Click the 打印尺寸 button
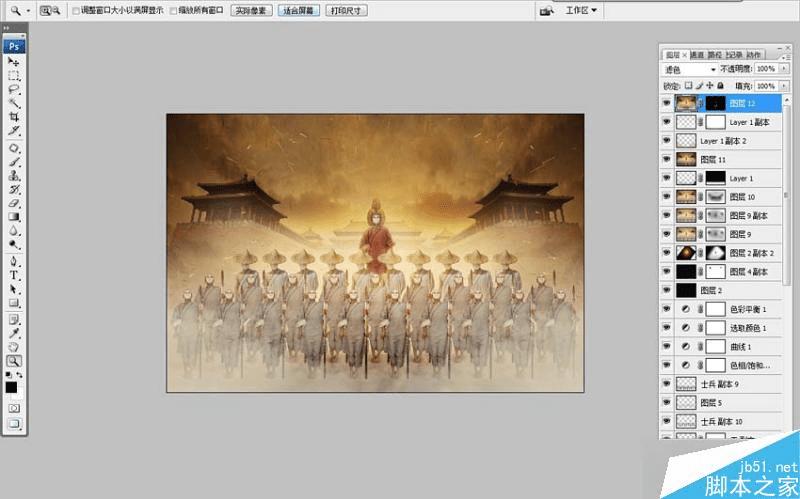 [346, 10]
